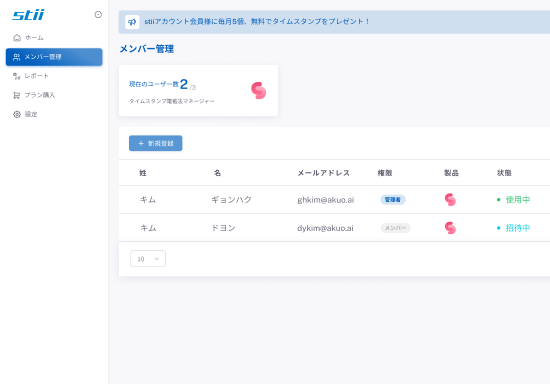Click the stii logo
Image resolution: width=550 pixels, height=384 pixels.
(x=28, y=15)
